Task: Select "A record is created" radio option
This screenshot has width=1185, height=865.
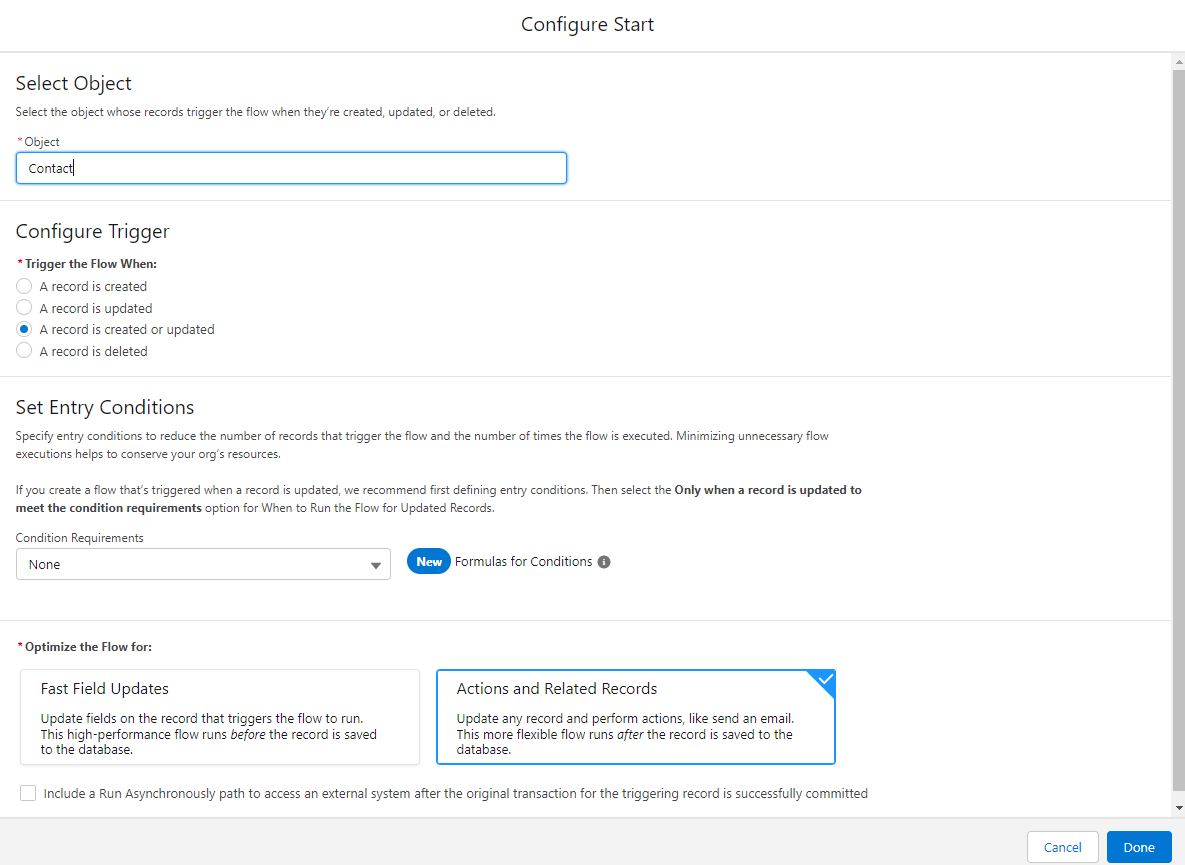Action: [x=25, y=287]
